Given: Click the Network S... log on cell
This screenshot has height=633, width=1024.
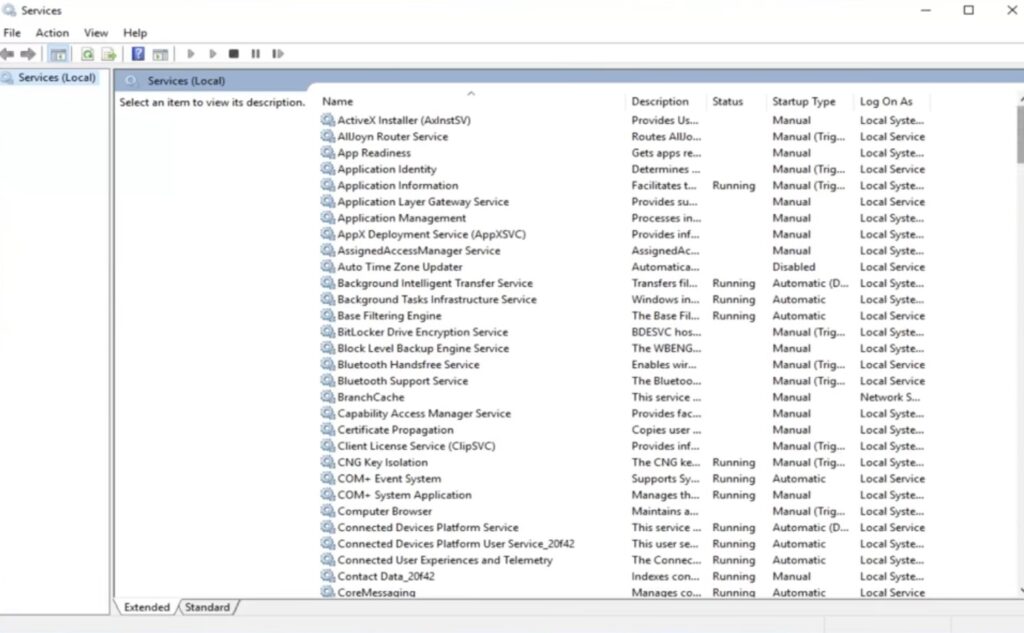Looking at the screenshot, I should (889, 397).
